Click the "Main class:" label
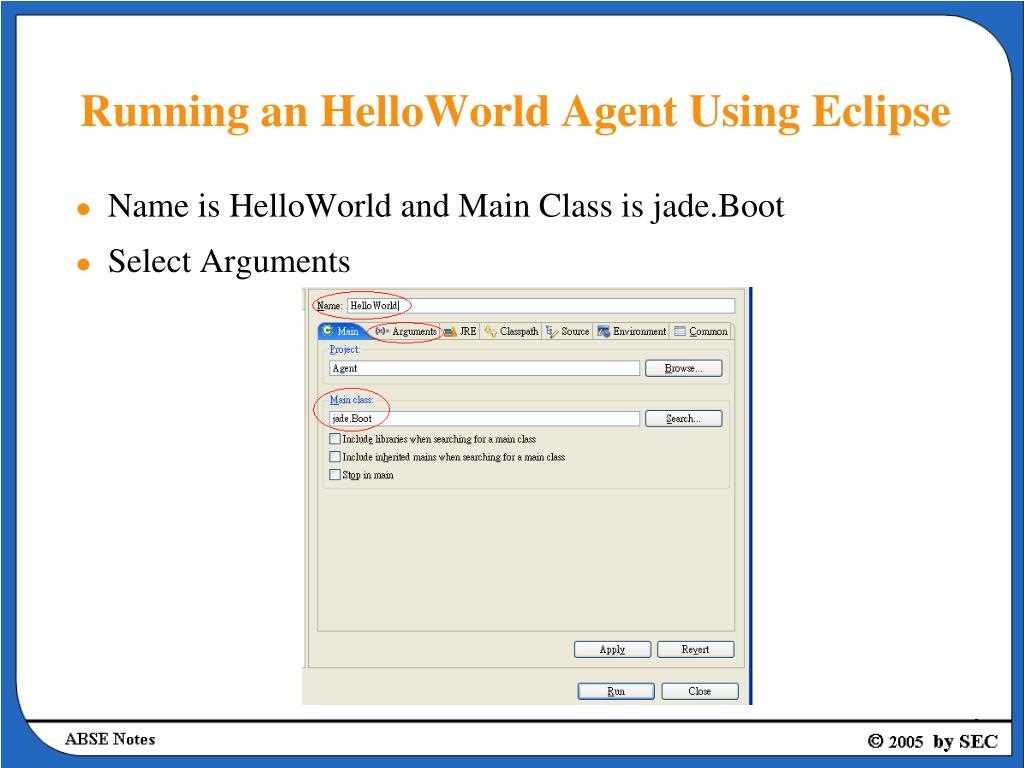 tap(351, 400)
